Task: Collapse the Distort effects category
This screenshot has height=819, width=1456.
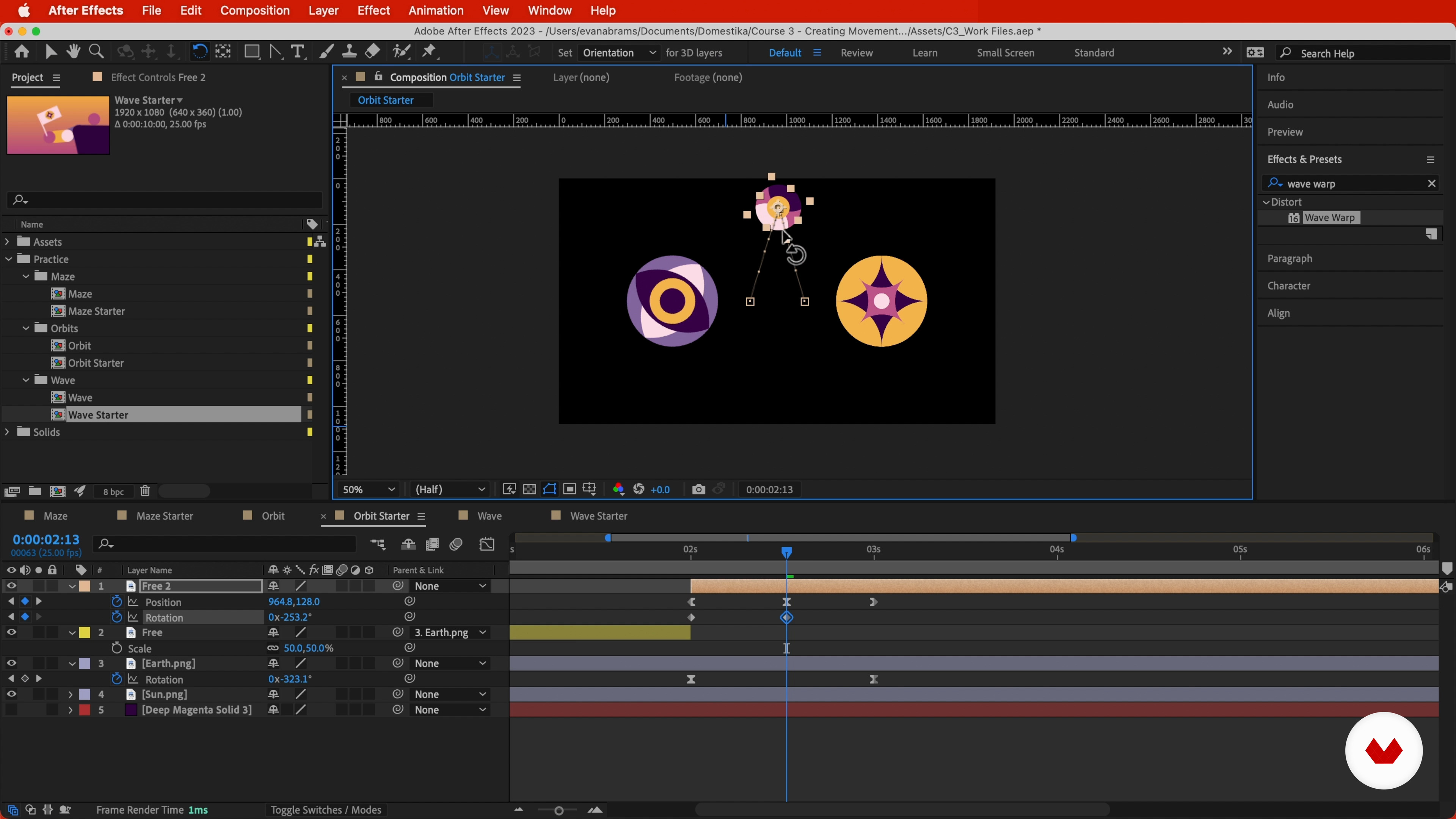Action: pos(1266,202)
